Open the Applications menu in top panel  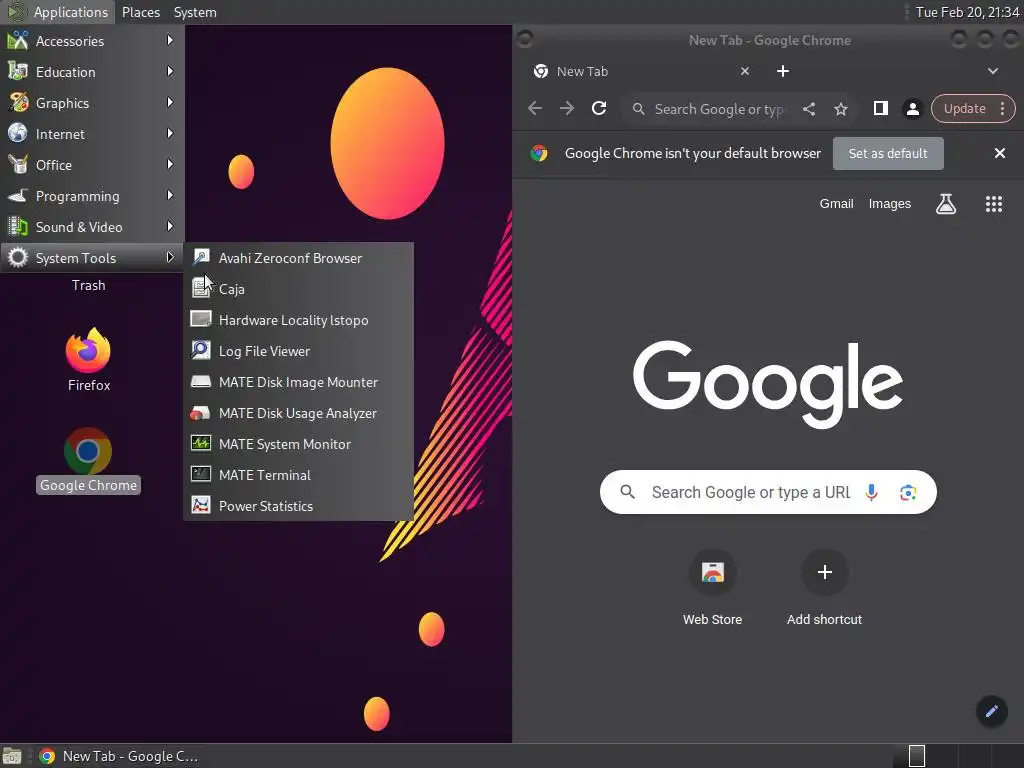(57, 12)
